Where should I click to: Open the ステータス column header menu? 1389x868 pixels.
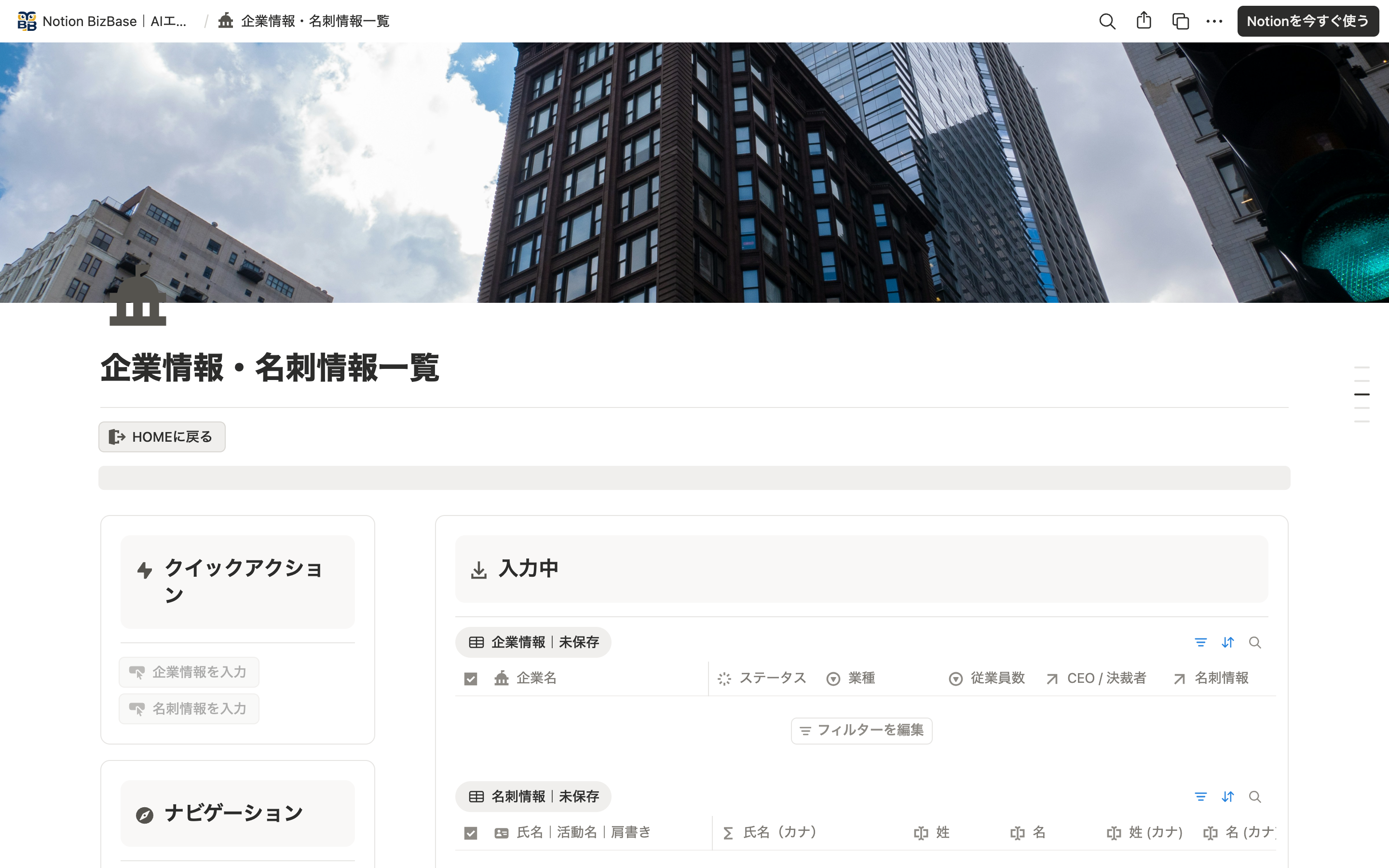click(x=762, y=678)
